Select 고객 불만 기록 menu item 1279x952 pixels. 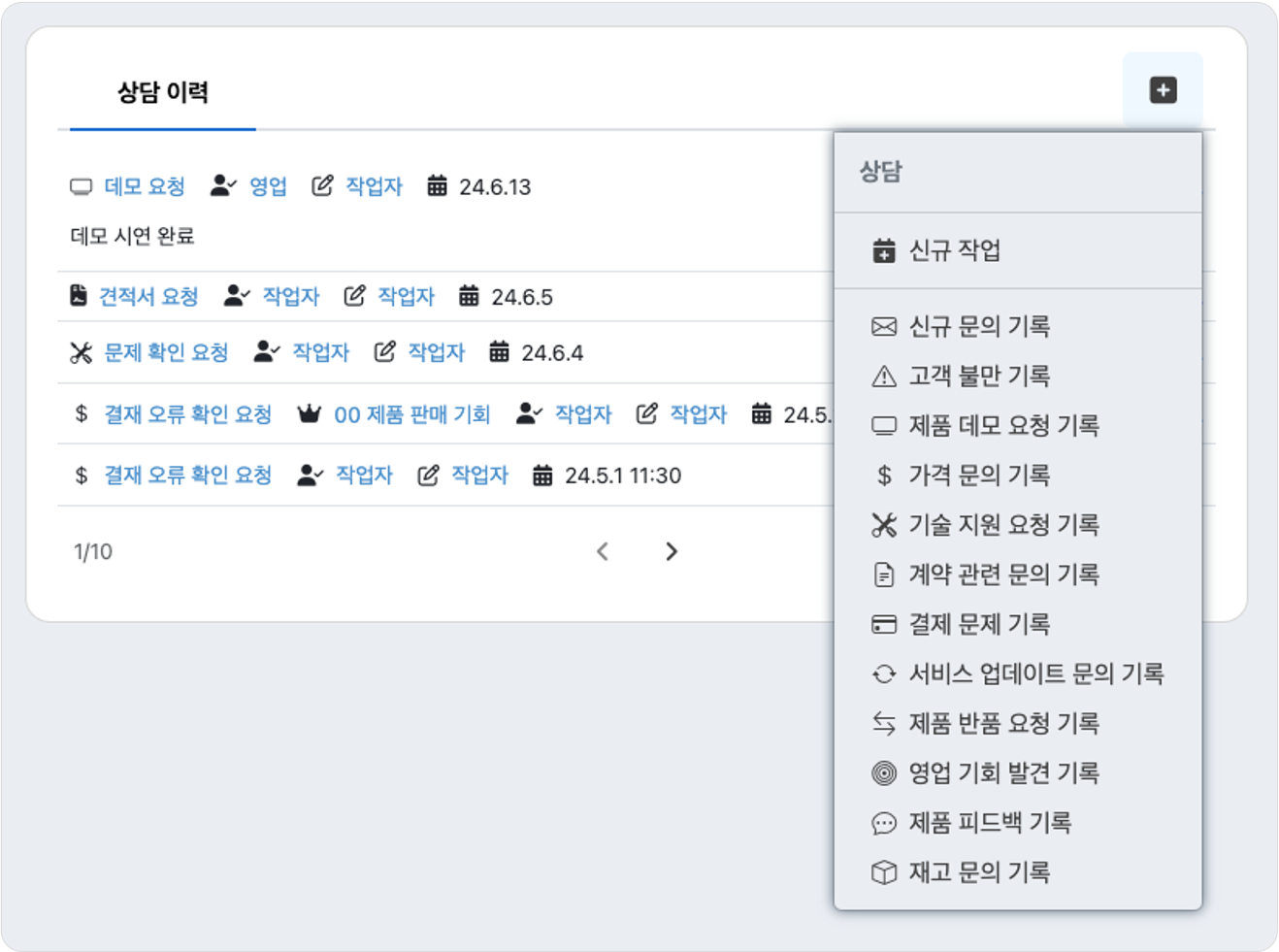[1018, 376]
